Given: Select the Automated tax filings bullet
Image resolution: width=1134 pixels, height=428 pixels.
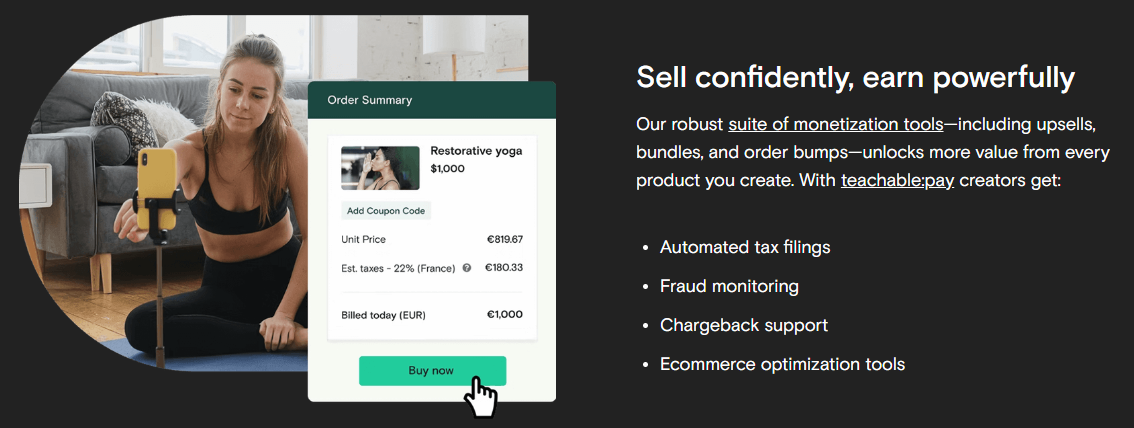Looking at the screenshot, I should pyautogui.click(x=745, y=247).
